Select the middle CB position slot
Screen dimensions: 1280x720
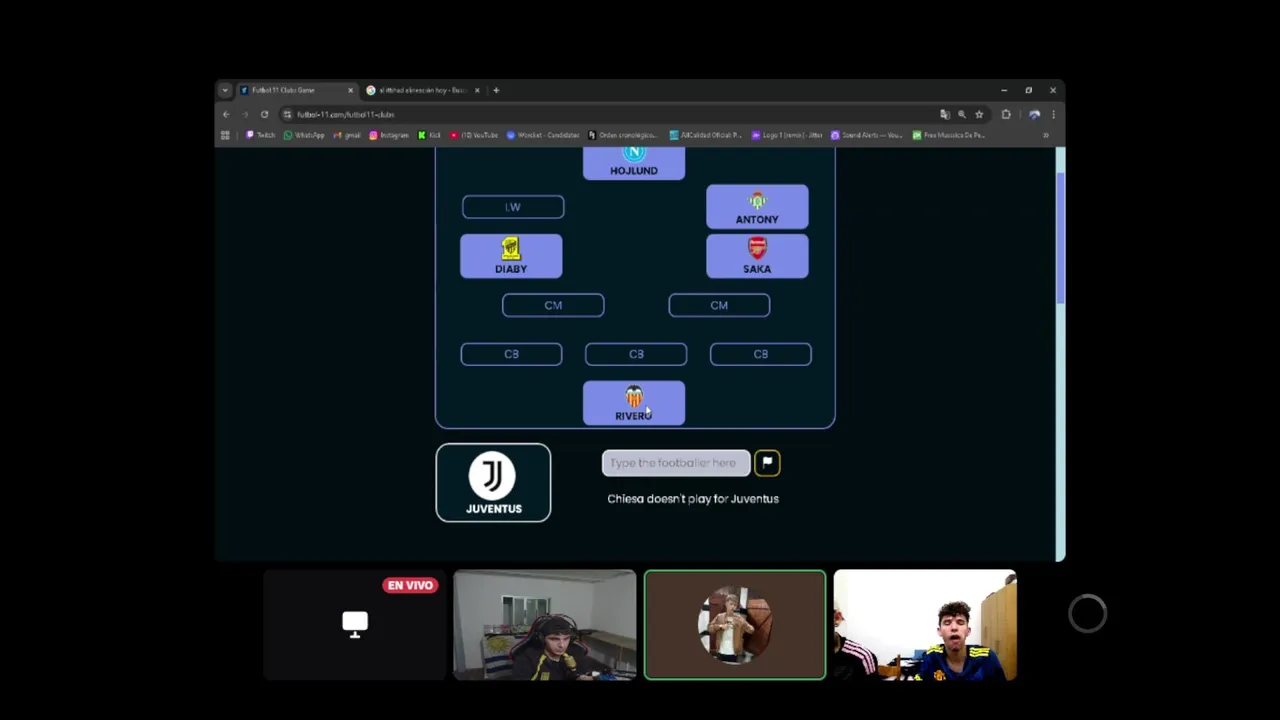coord(636,354)
